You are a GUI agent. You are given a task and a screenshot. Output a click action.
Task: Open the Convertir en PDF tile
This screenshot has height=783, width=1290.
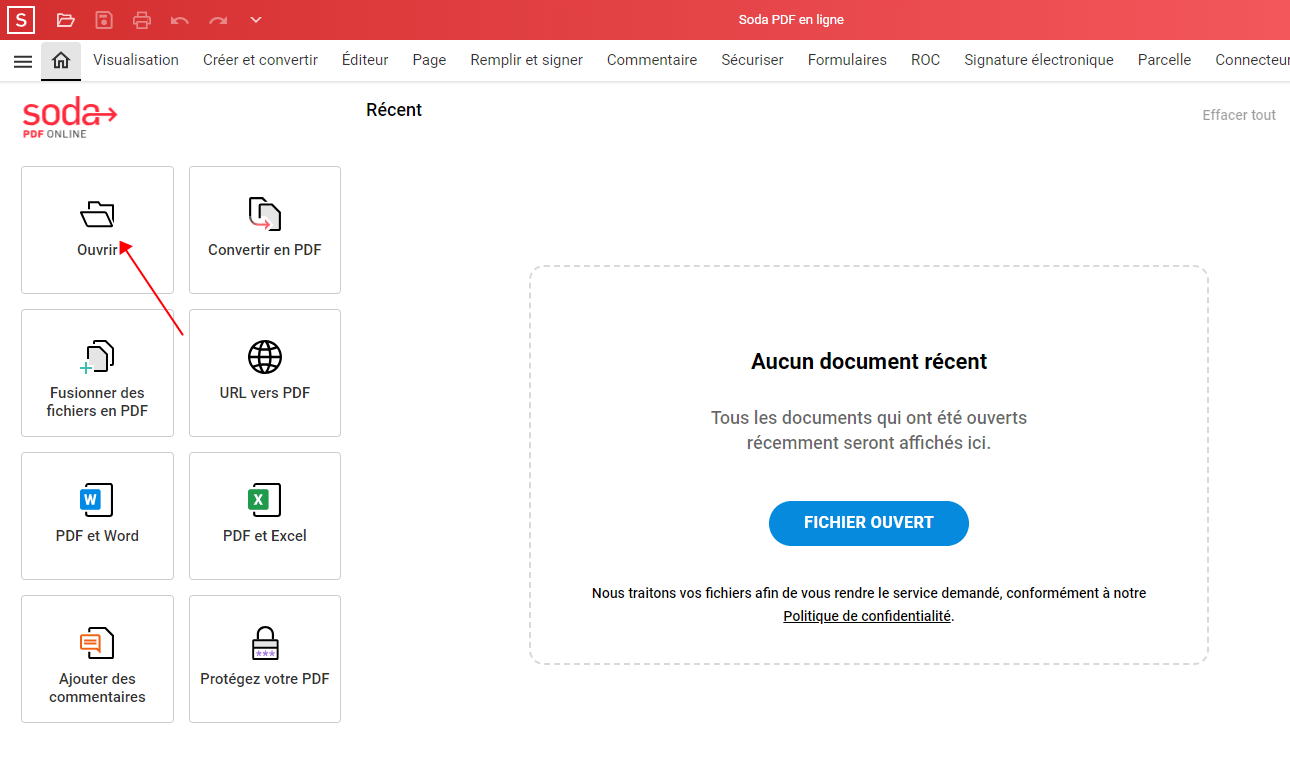point(265,230)
